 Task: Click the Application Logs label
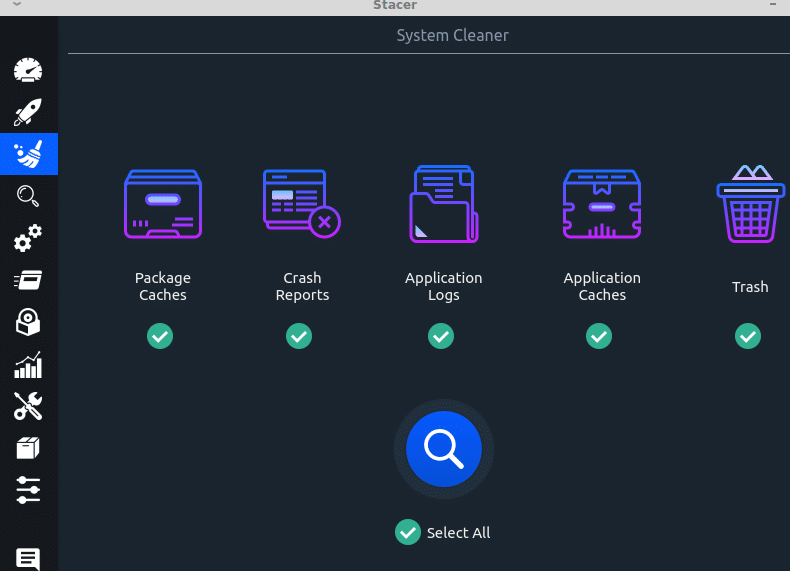click(444, 286)
